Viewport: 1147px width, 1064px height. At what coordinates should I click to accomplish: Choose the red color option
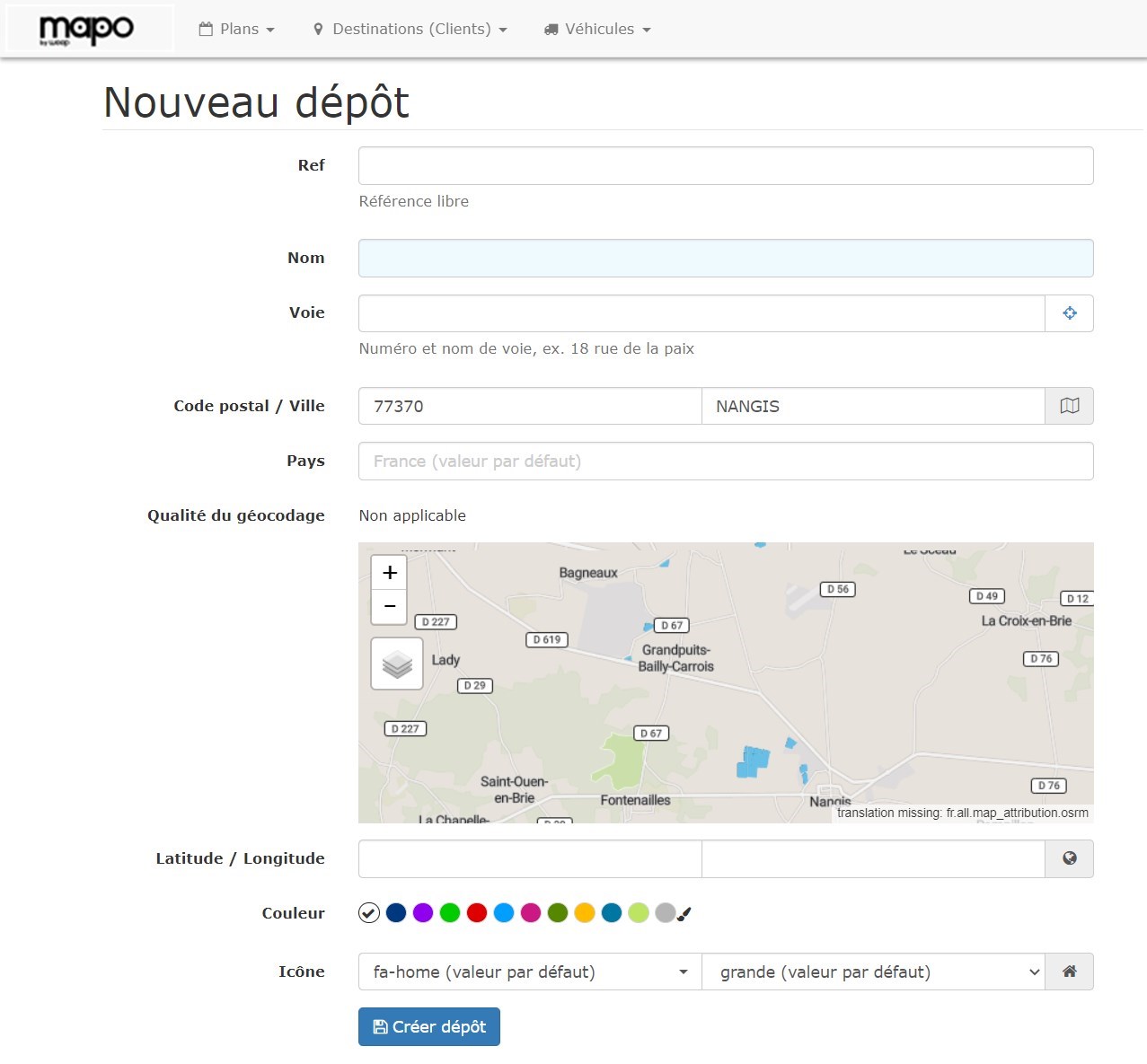[x=477, y=913]
